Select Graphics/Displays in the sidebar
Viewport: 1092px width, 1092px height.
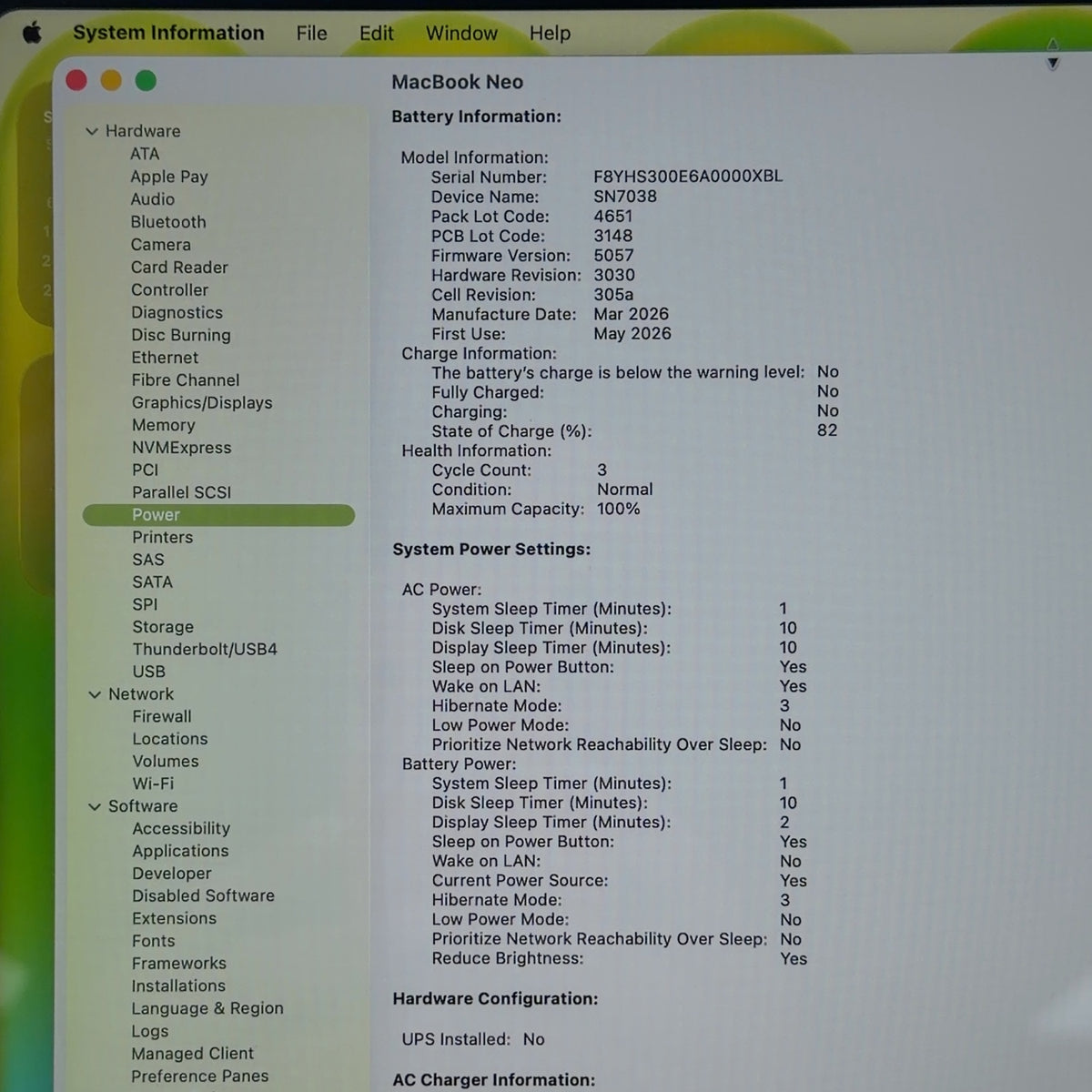pos(202,402)
